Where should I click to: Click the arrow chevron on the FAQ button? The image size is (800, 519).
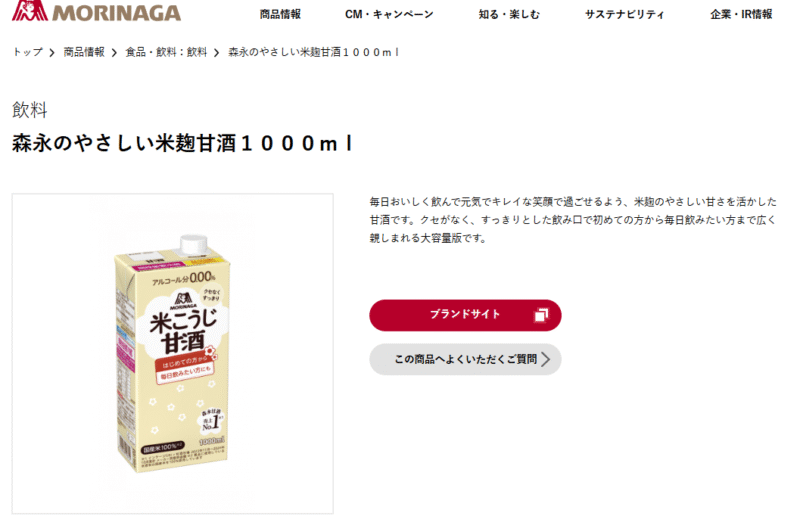click(x=545, y=359)
